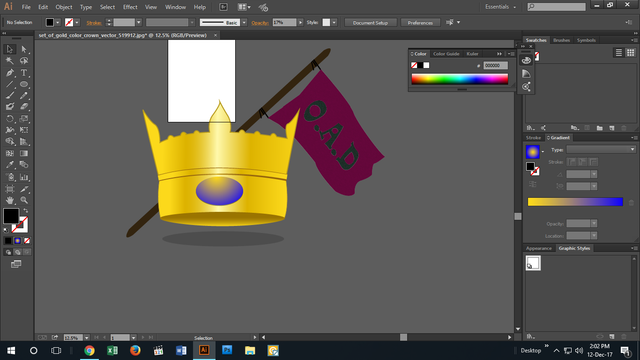Image resolution: width=640 pixels, height=360 pixels.
Task: Select the Scale tool
Action: click(x=24, y=119)
